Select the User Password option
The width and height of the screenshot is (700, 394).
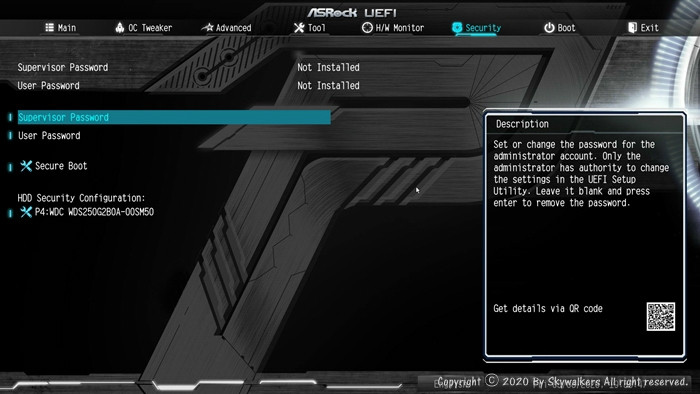[x=49, y=136]
